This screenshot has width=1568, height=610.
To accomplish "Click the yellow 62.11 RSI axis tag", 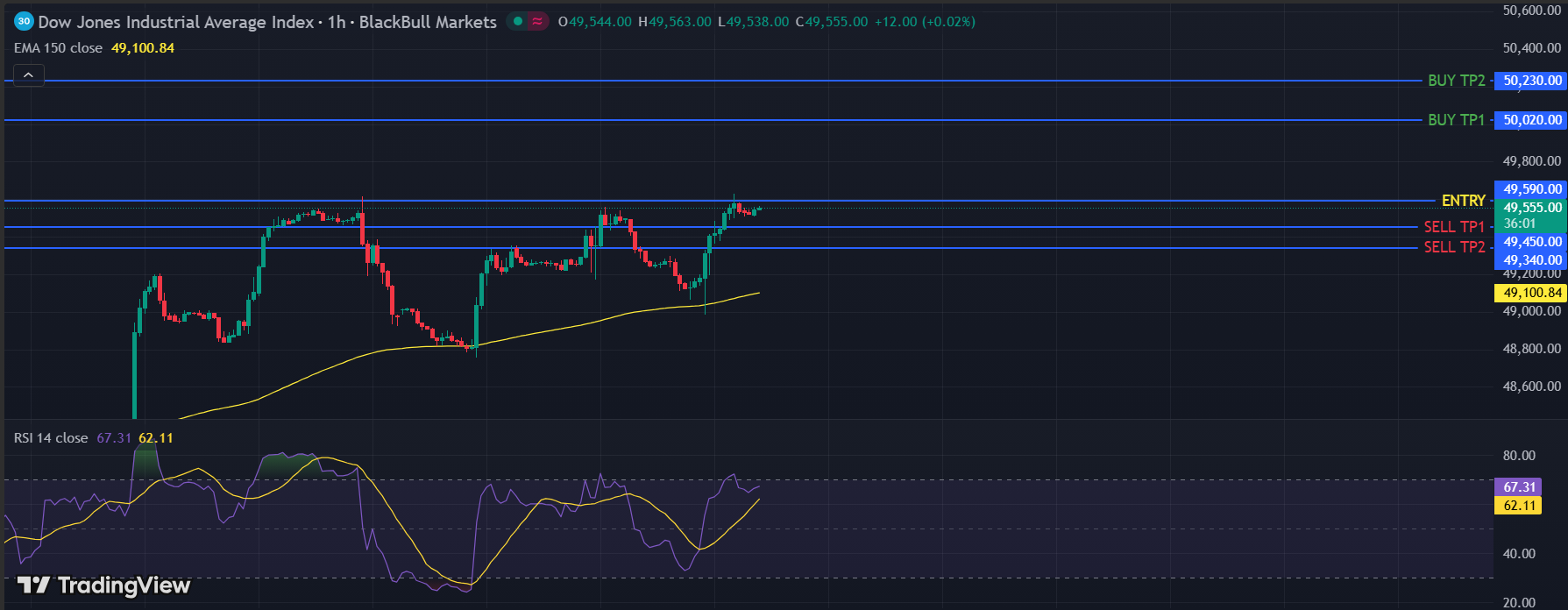I will [x=1518, y=506].
